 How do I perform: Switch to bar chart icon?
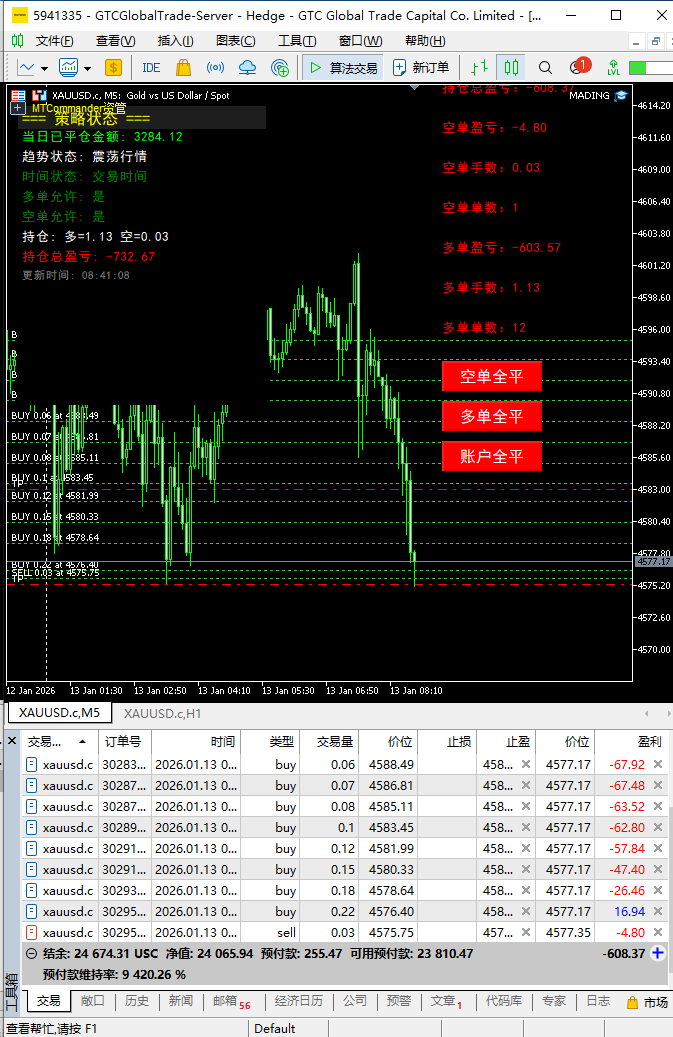pos(479,67)
